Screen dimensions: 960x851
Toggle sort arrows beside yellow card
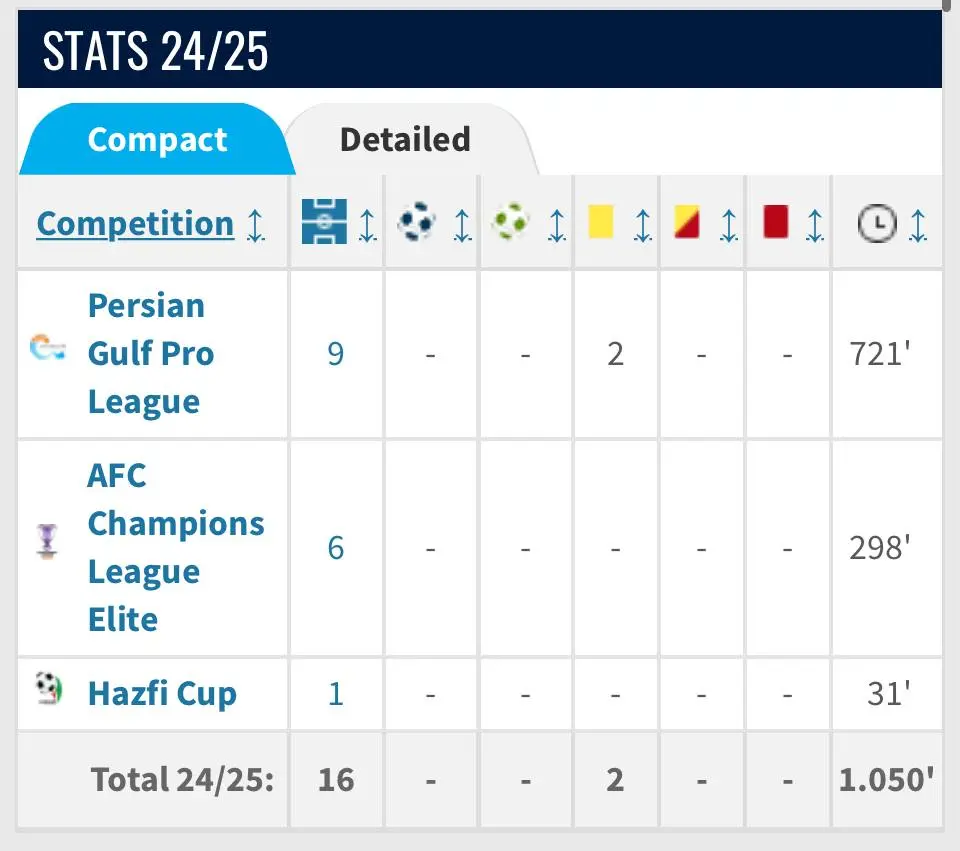643,225
